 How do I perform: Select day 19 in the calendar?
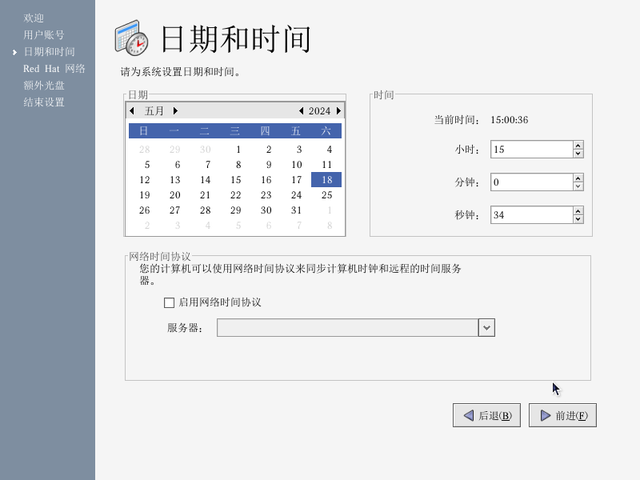point(144,195)
